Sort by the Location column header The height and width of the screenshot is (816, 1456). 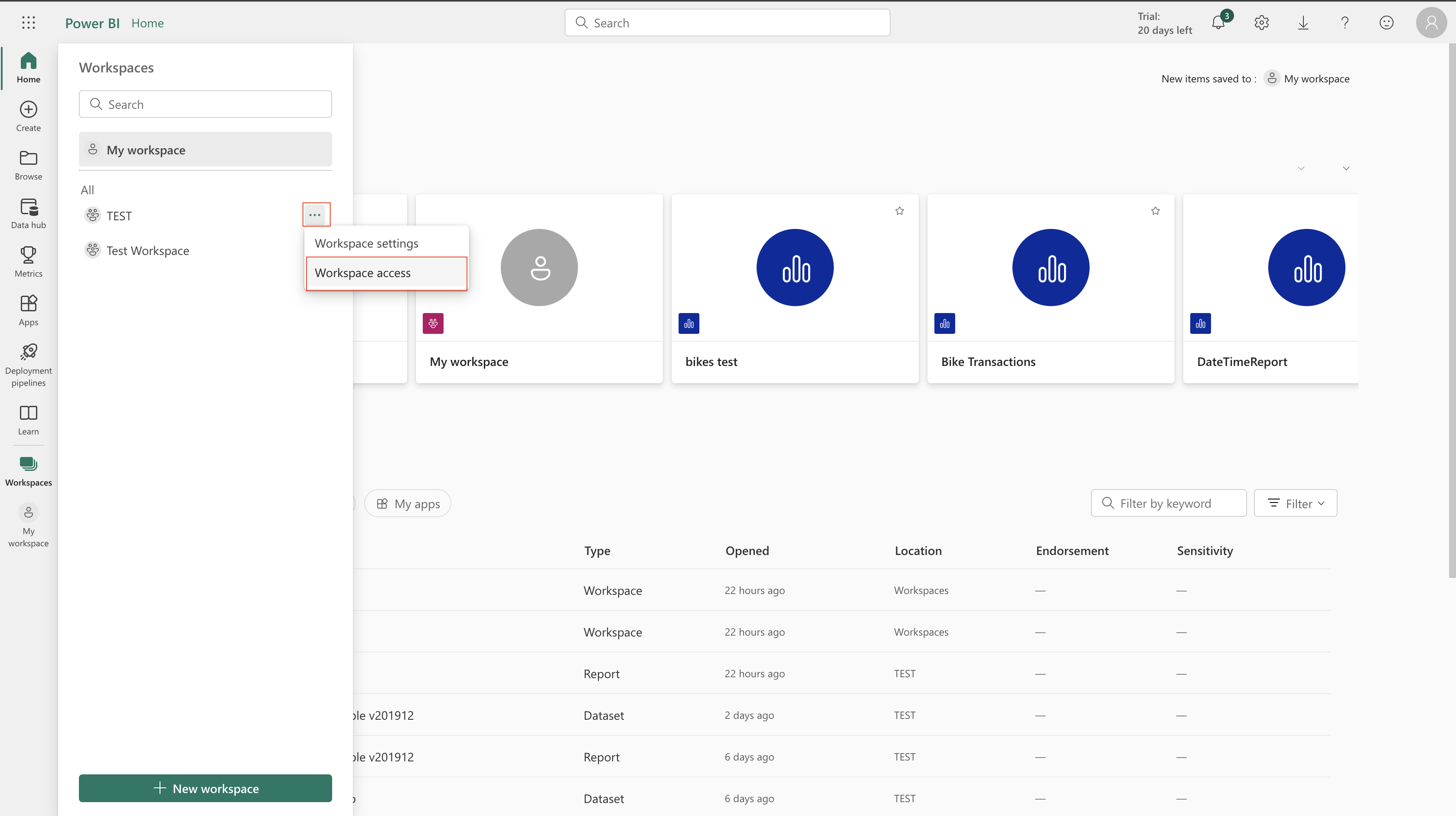tap(918, 551)
